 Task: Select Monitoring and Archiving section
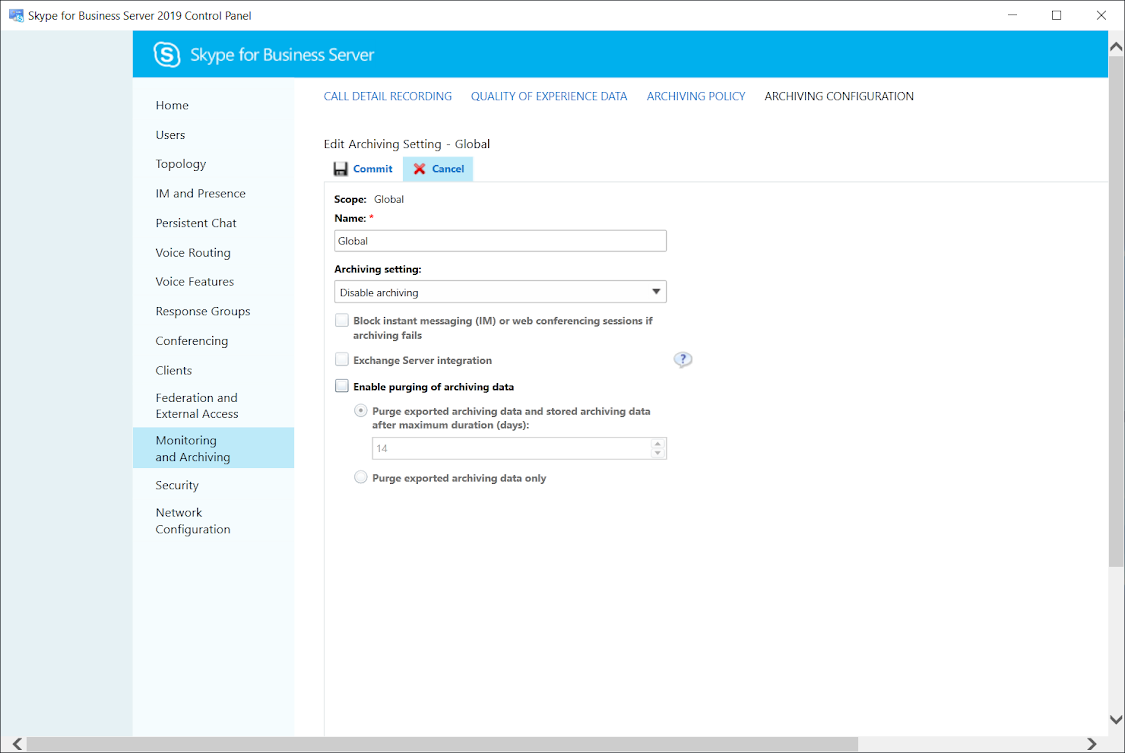coord(213,448)
